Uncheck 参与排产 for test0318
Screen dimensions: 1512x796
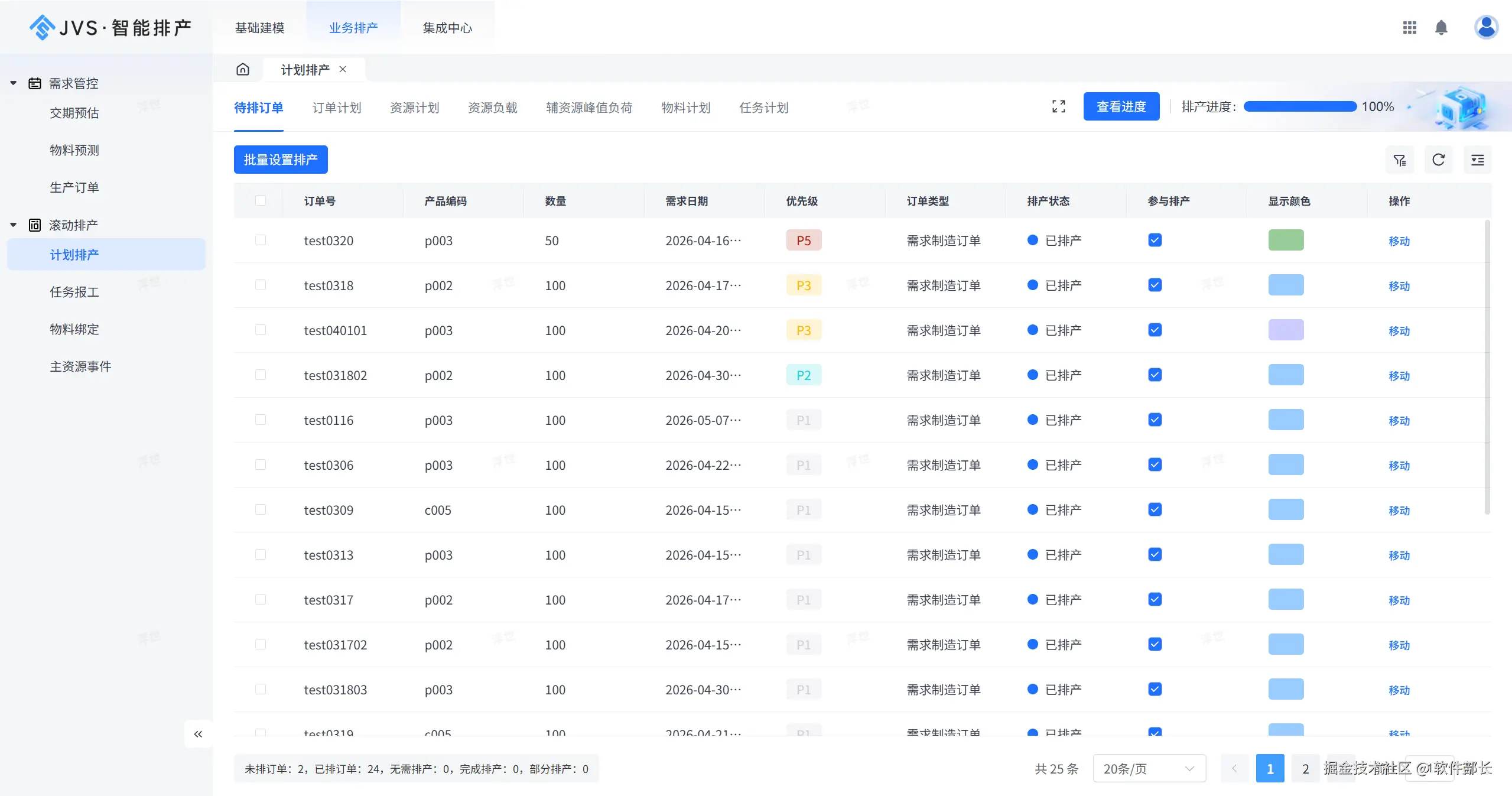1155,285
